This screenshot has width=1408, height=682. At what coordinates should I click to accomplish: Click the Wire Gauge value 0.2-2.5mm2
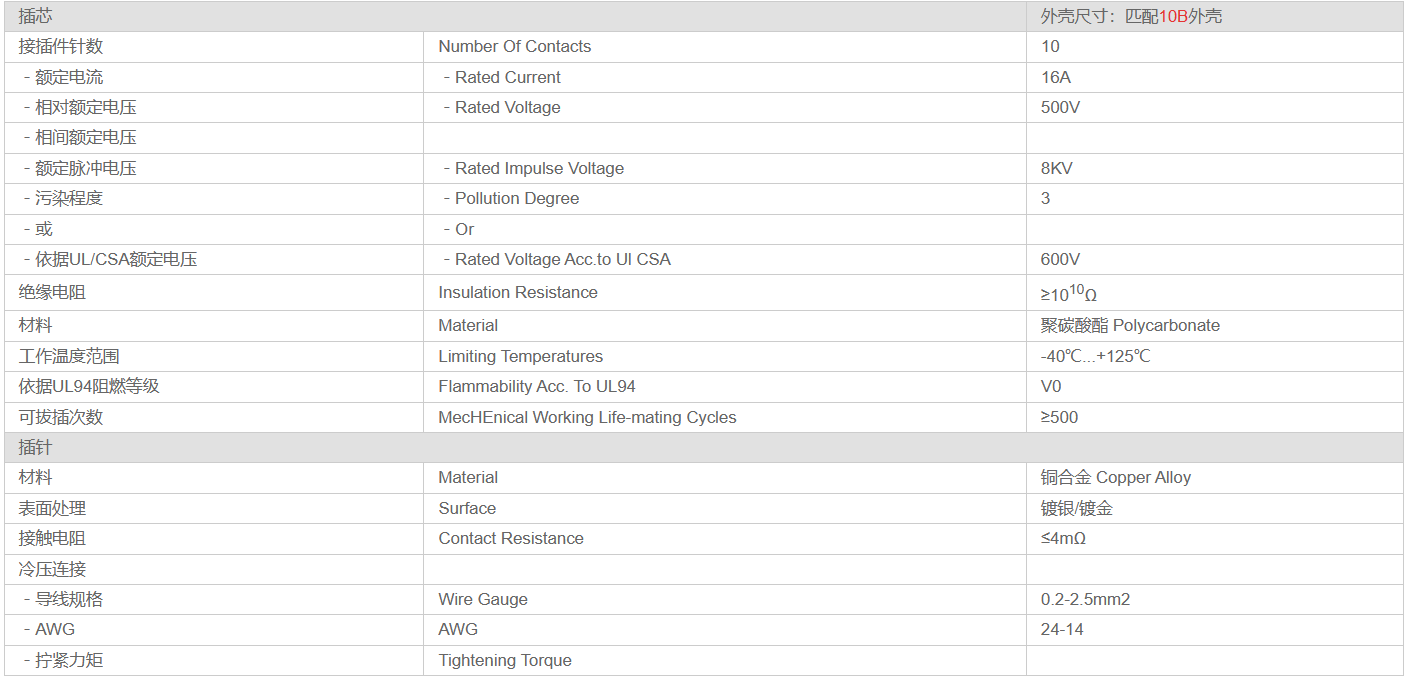coord(1085,599)
